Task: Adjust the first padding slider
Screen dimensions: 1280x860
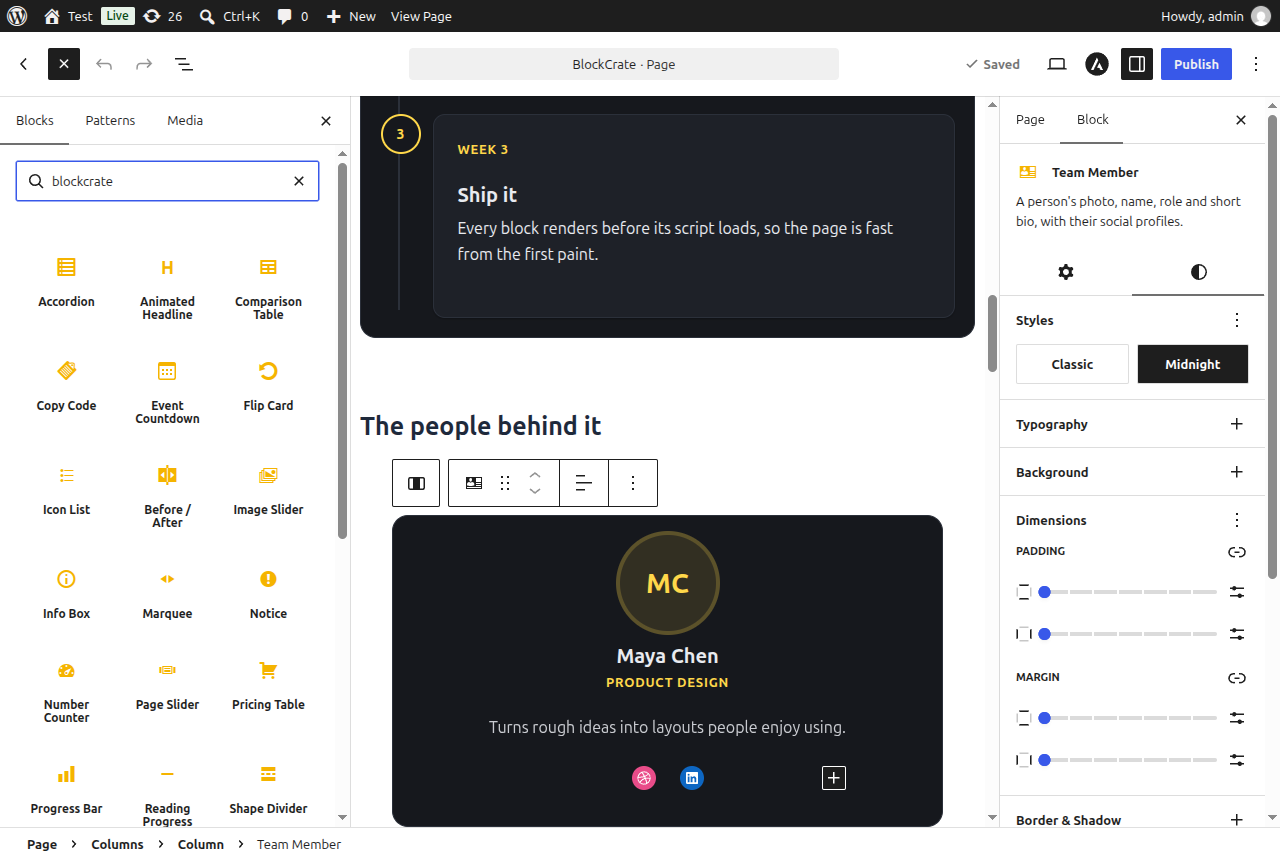Action: click(1130, 592)
